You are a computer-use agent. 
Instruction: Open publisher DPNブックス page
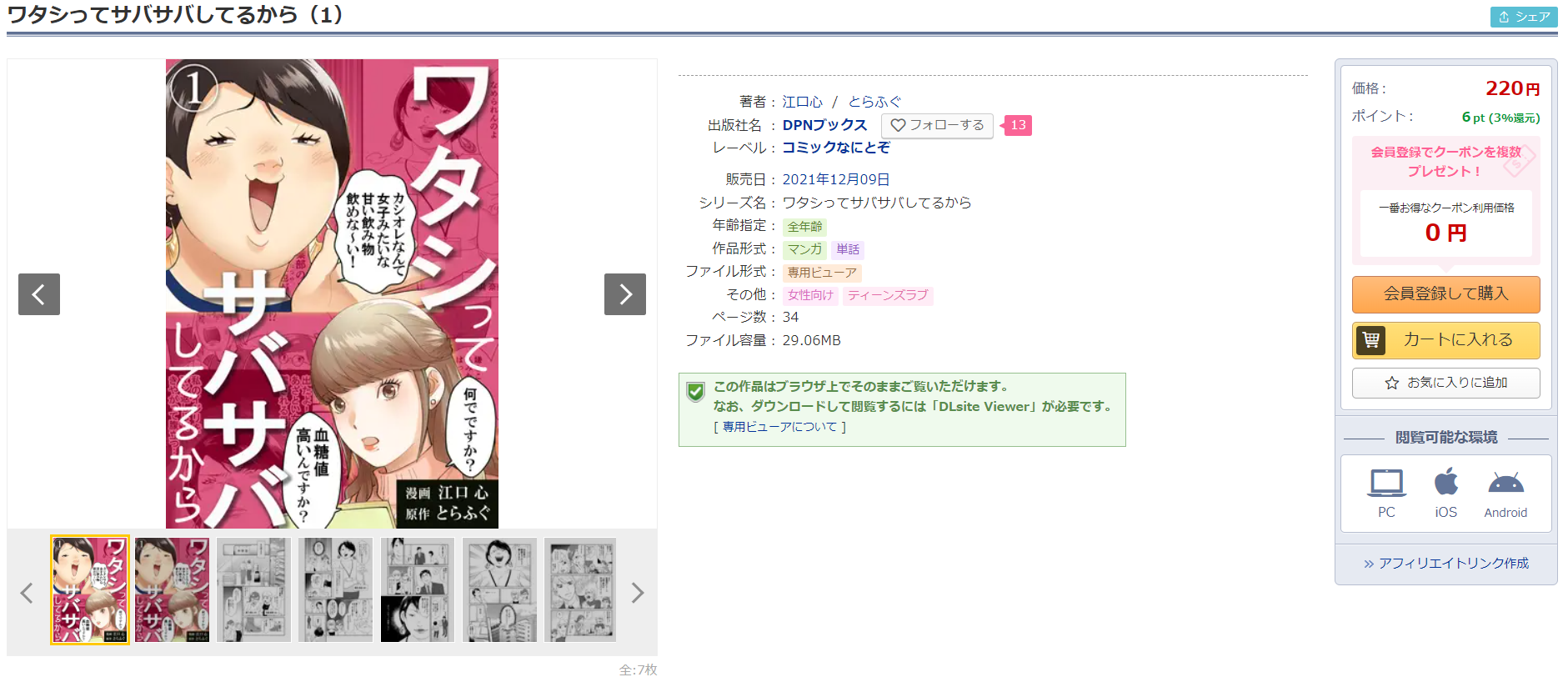824,125
